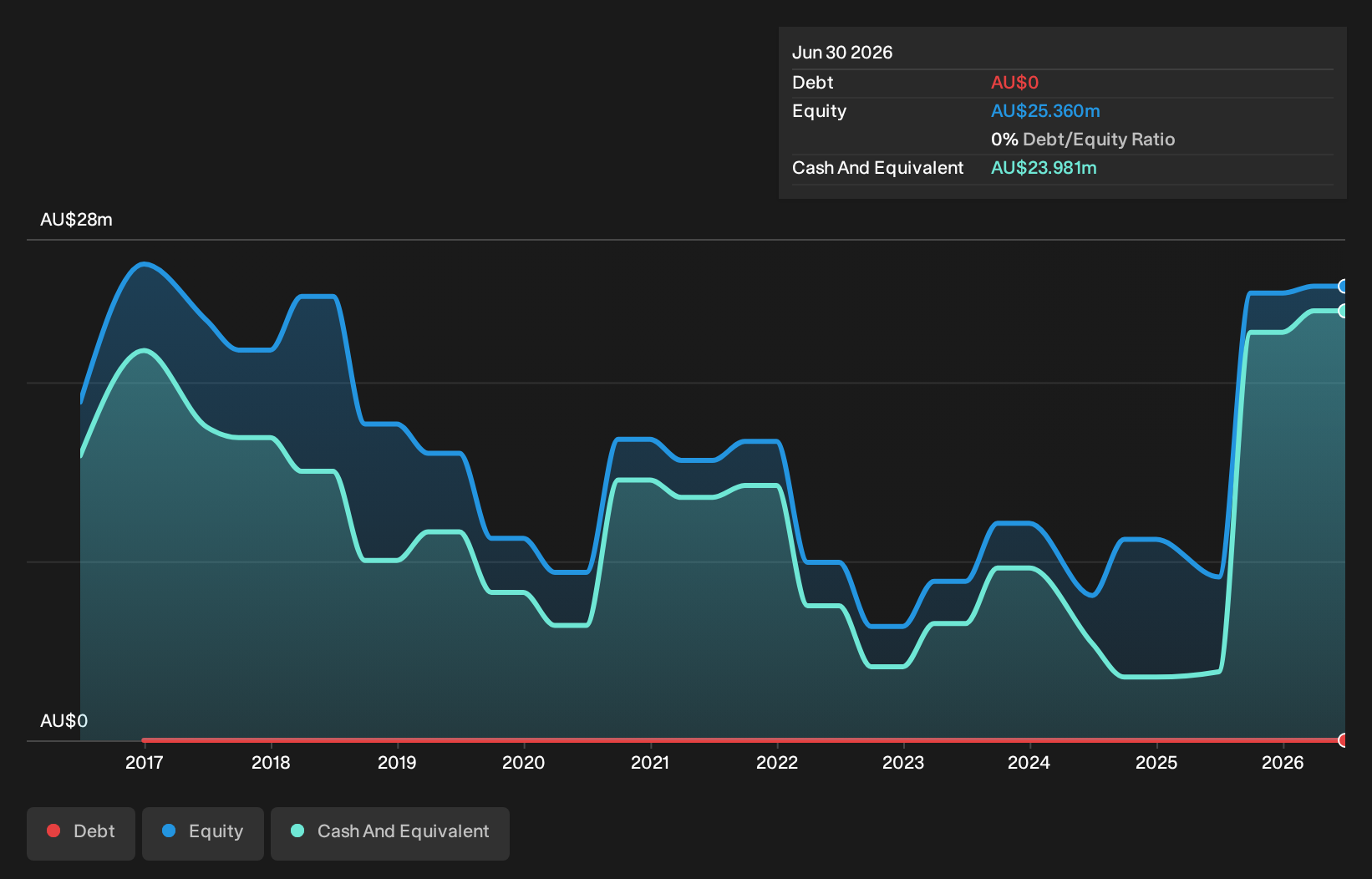This screenshot has height=879, width=1372.
Task: Click the AU$23.981m cash value
Action: click(x=1044, y=168)
